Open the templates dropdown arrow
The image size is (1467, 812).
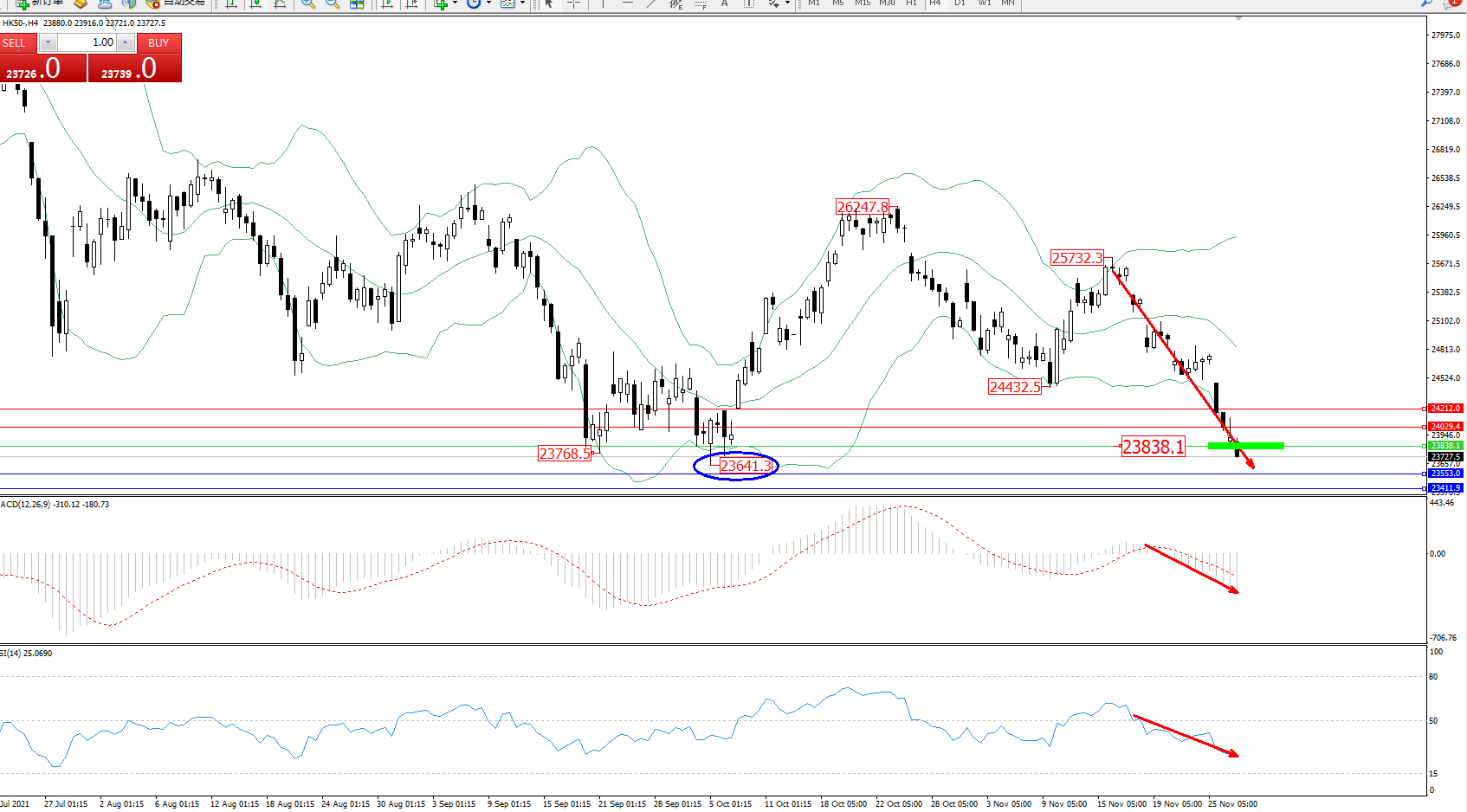coord(522,3)
